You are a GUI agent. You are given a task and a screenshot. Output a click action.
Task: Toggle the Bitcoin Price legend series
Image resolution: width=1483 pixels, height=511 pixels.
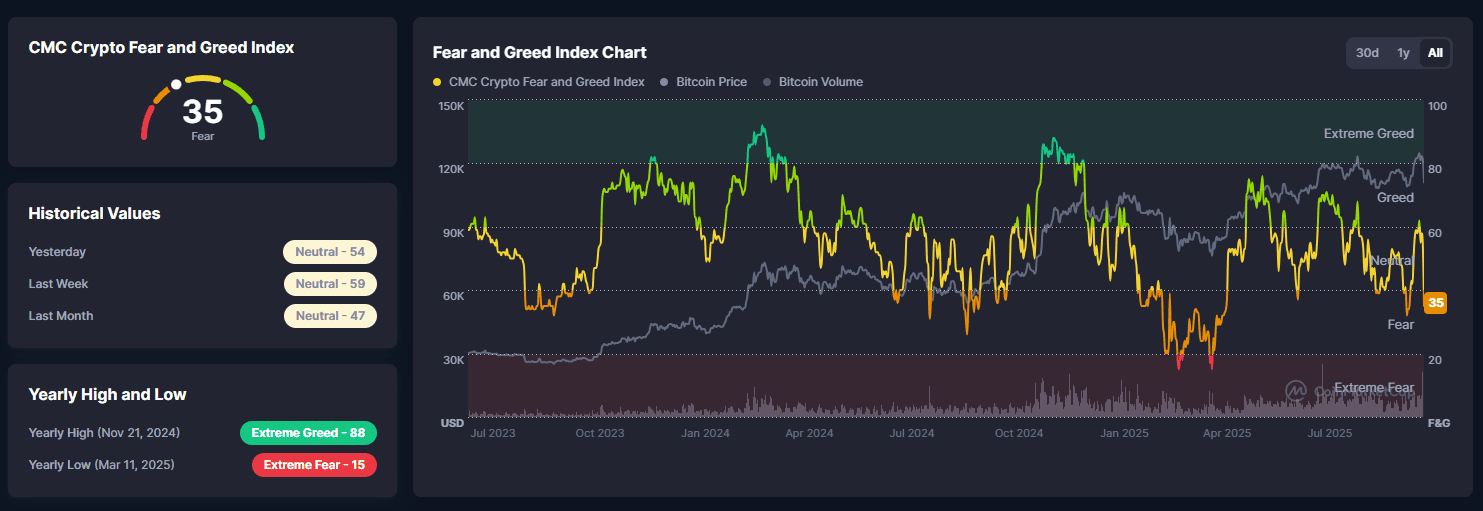click(711, 82)
